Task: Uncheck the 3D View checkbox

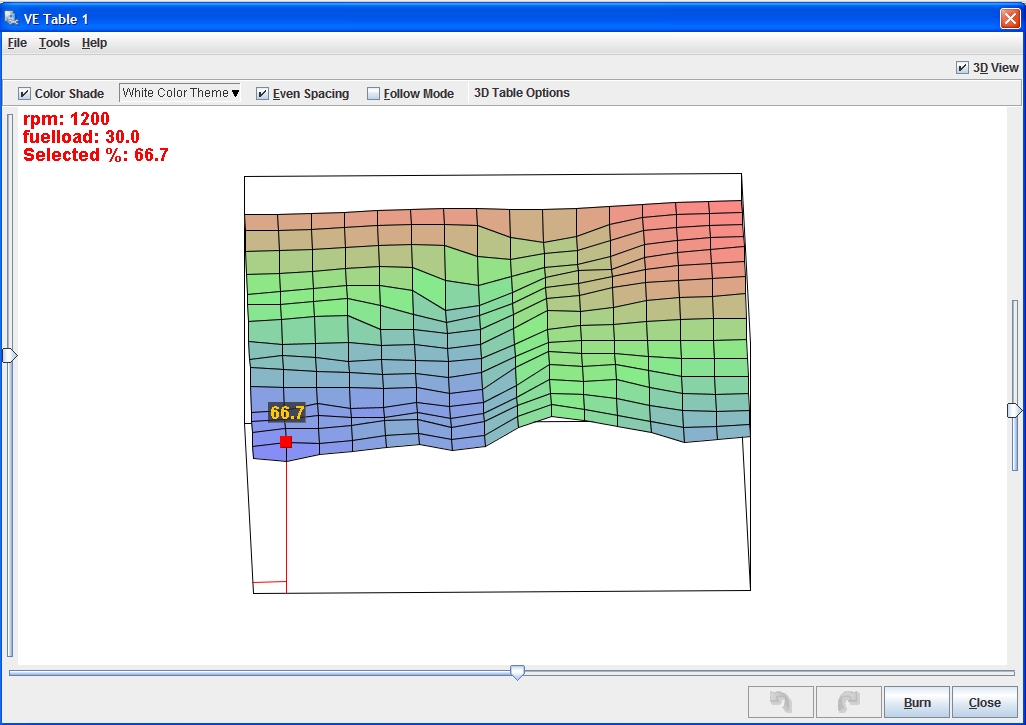Action: click(962, 68)
